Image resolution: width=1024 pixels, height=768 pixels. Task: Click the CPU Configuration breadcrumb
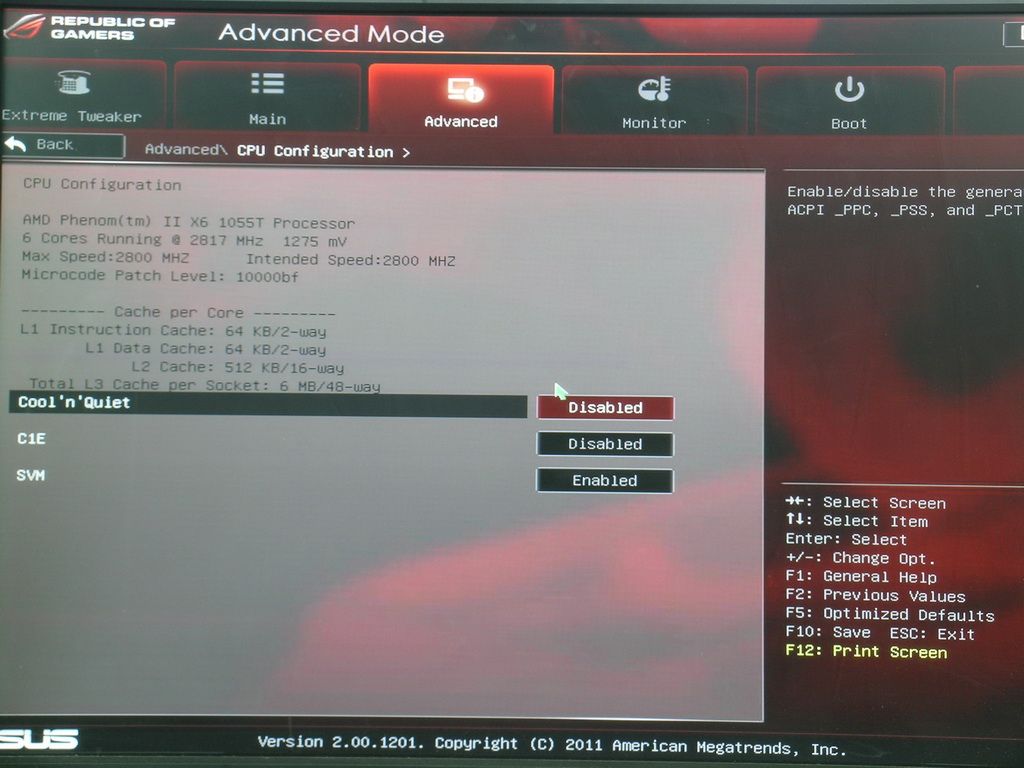click(x=315, y=152)
